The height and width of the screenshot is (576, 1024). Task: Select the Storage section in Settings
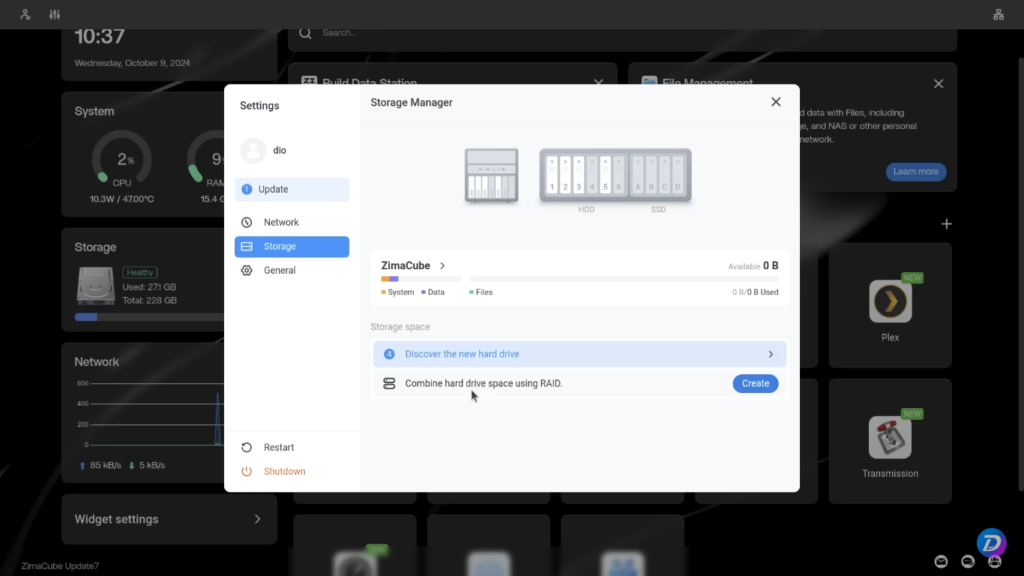292,247
